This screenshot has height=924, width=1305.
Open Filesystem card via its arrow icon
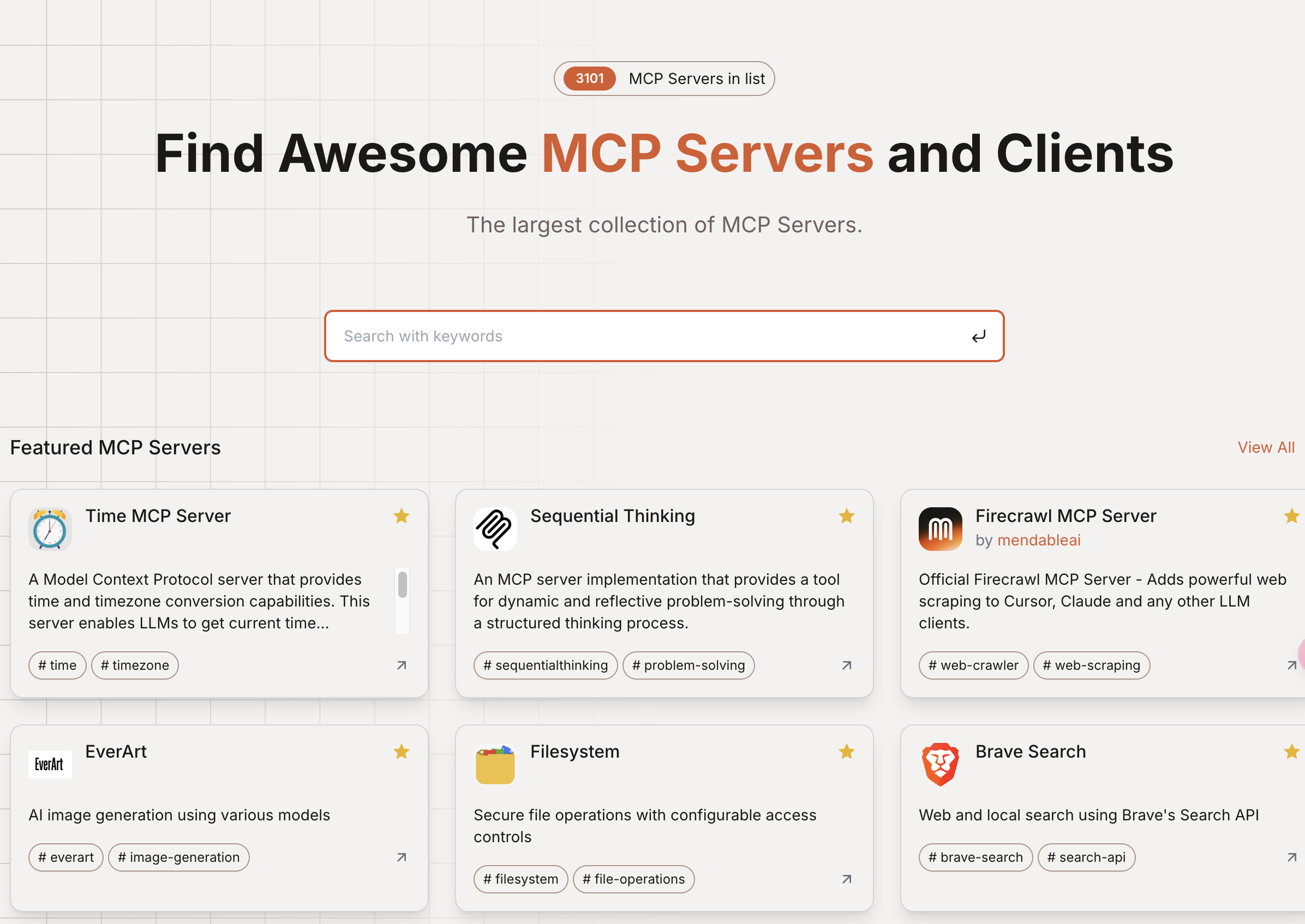pos(846,879)
